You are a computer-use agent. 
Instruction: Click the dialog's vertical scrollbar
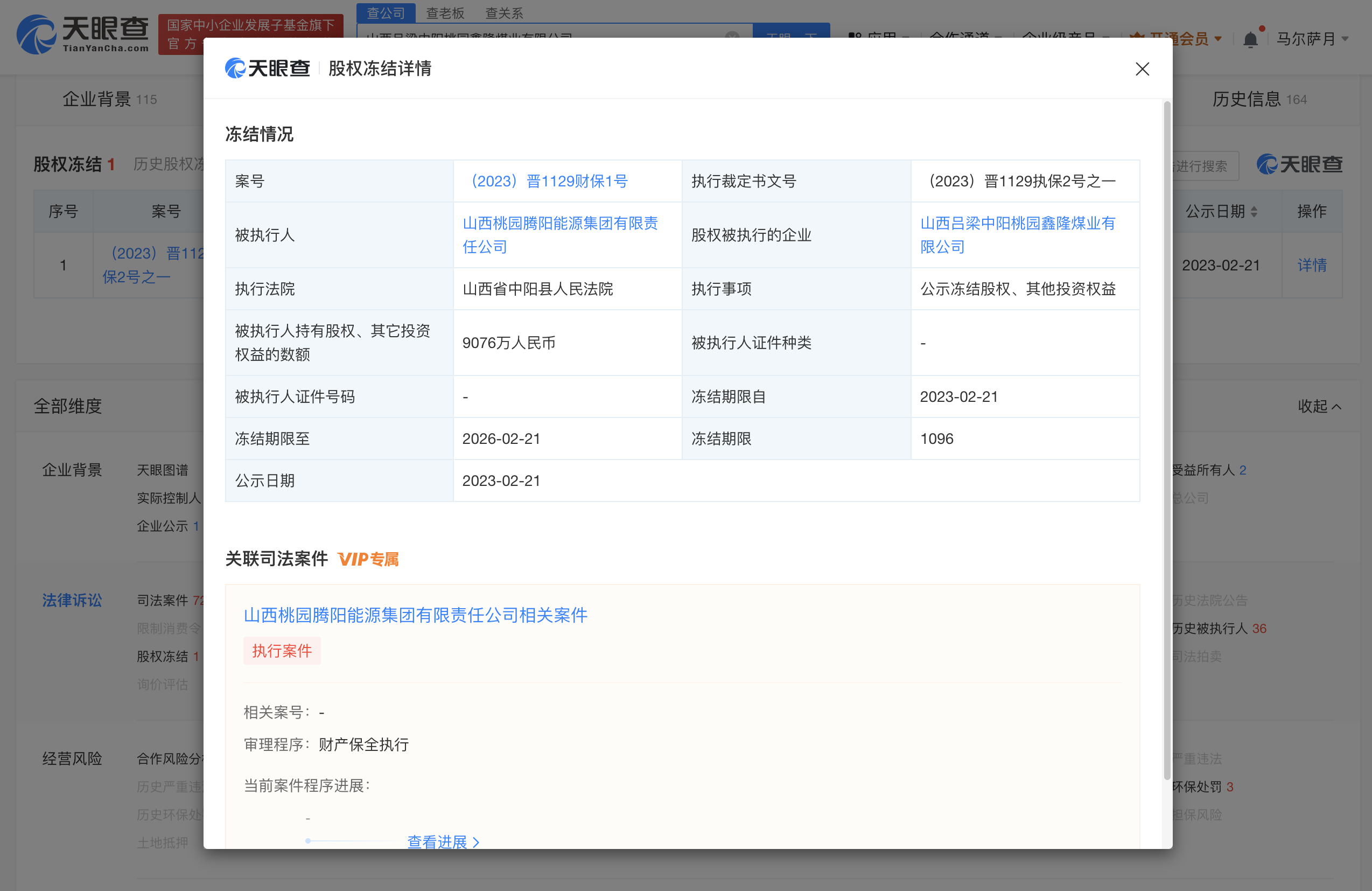(x=1167, y=438)
